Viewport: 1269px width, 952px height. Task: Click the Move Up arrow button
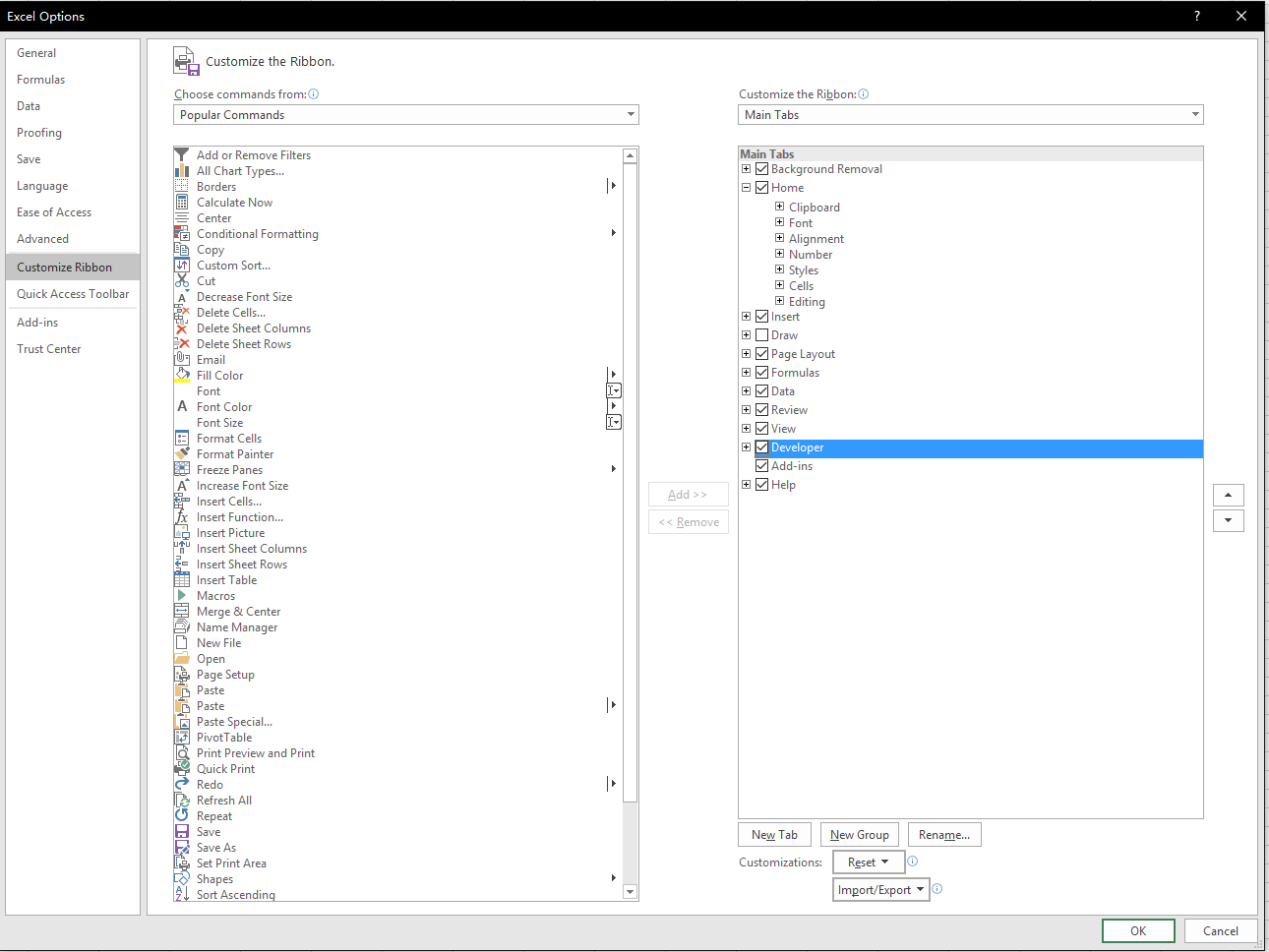point(1229,495)
